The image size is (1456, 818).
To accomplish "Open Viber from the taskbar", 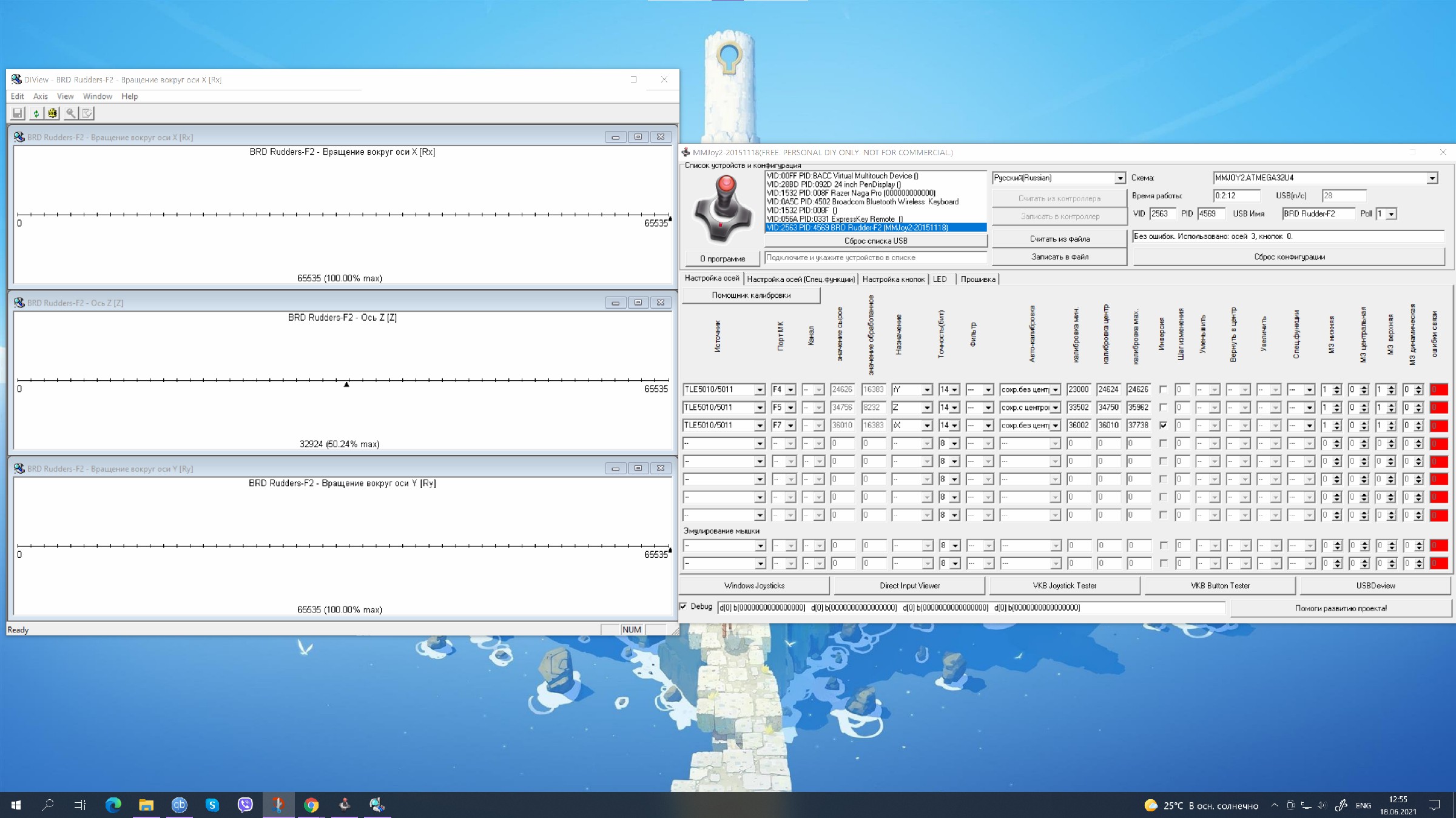I will [245, 805].
